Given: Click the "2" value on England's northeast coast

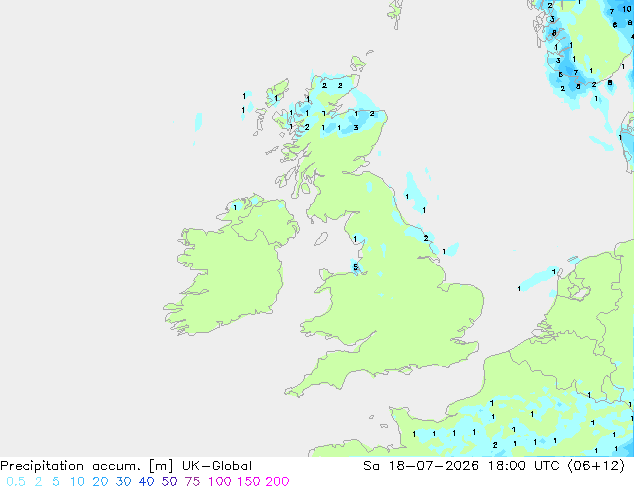Looking at the screenshot, I should (426, 238).
